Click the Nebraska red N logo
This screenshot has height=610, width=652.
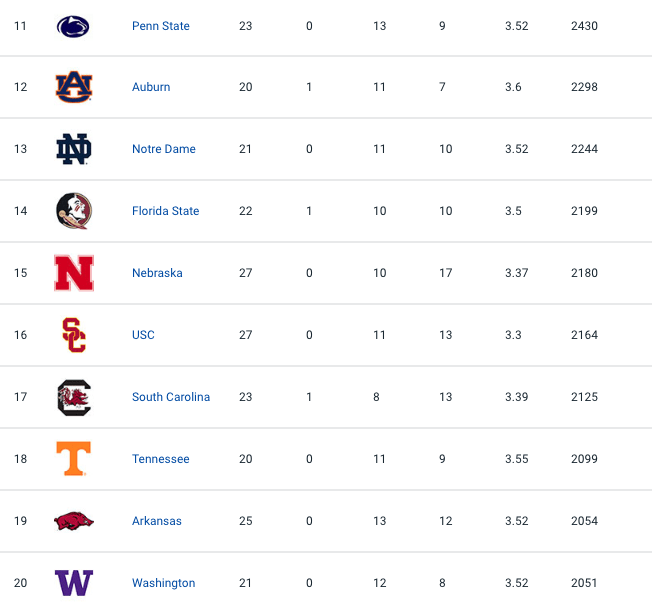point(74,273)
